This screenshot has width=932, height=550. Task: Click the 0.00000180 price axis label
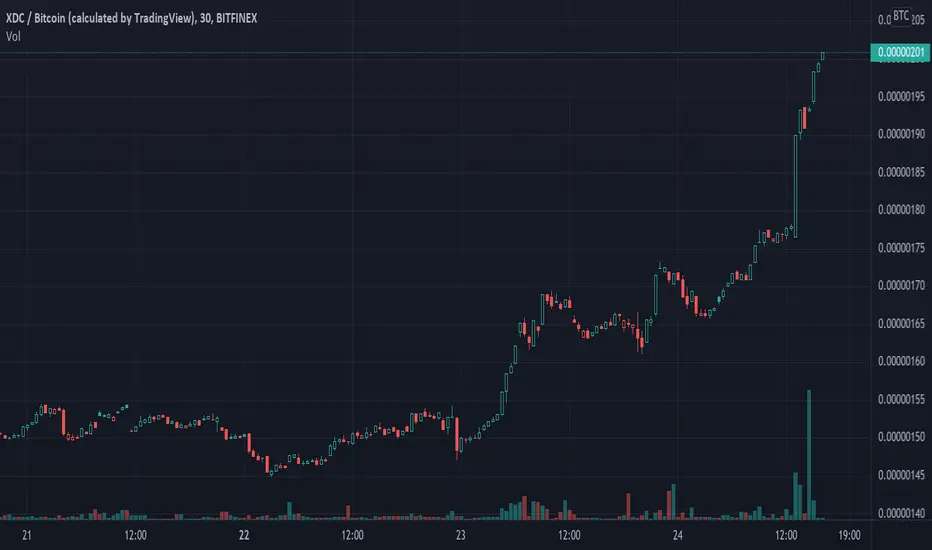[x=901, y=210]
